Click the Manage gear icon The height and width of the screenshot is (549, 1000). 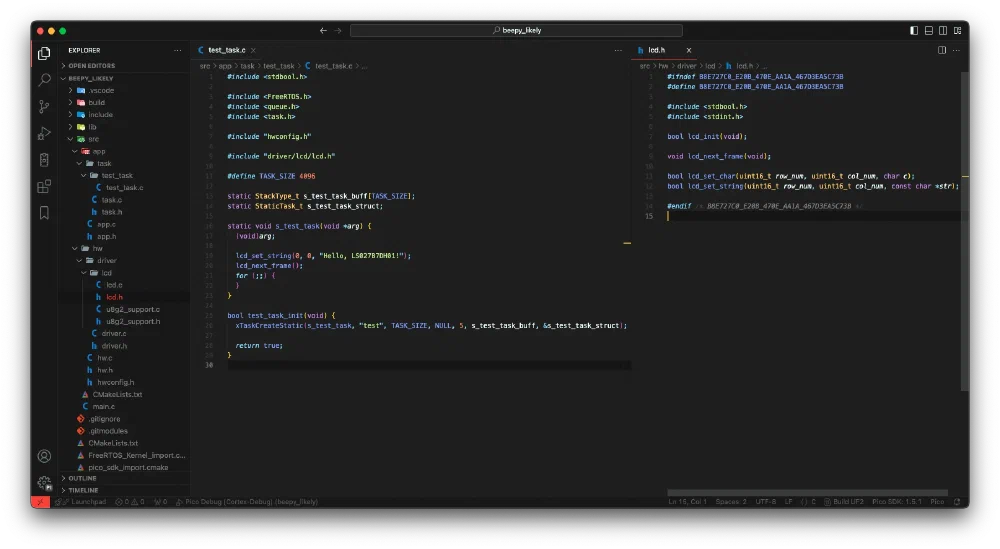(44, 482)
